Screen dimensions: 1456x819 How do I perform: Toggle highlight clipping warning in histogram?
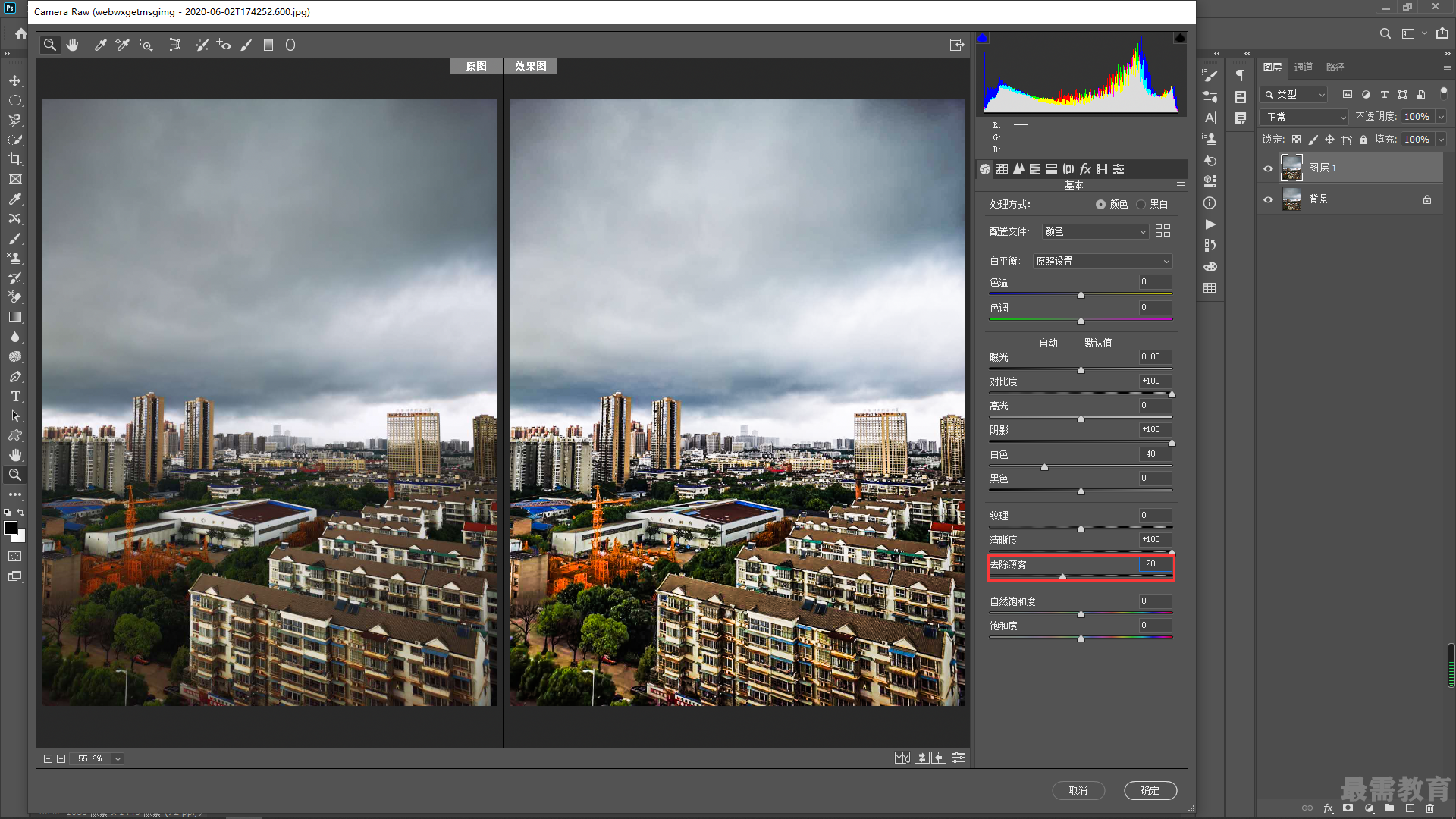point(1180,38)
